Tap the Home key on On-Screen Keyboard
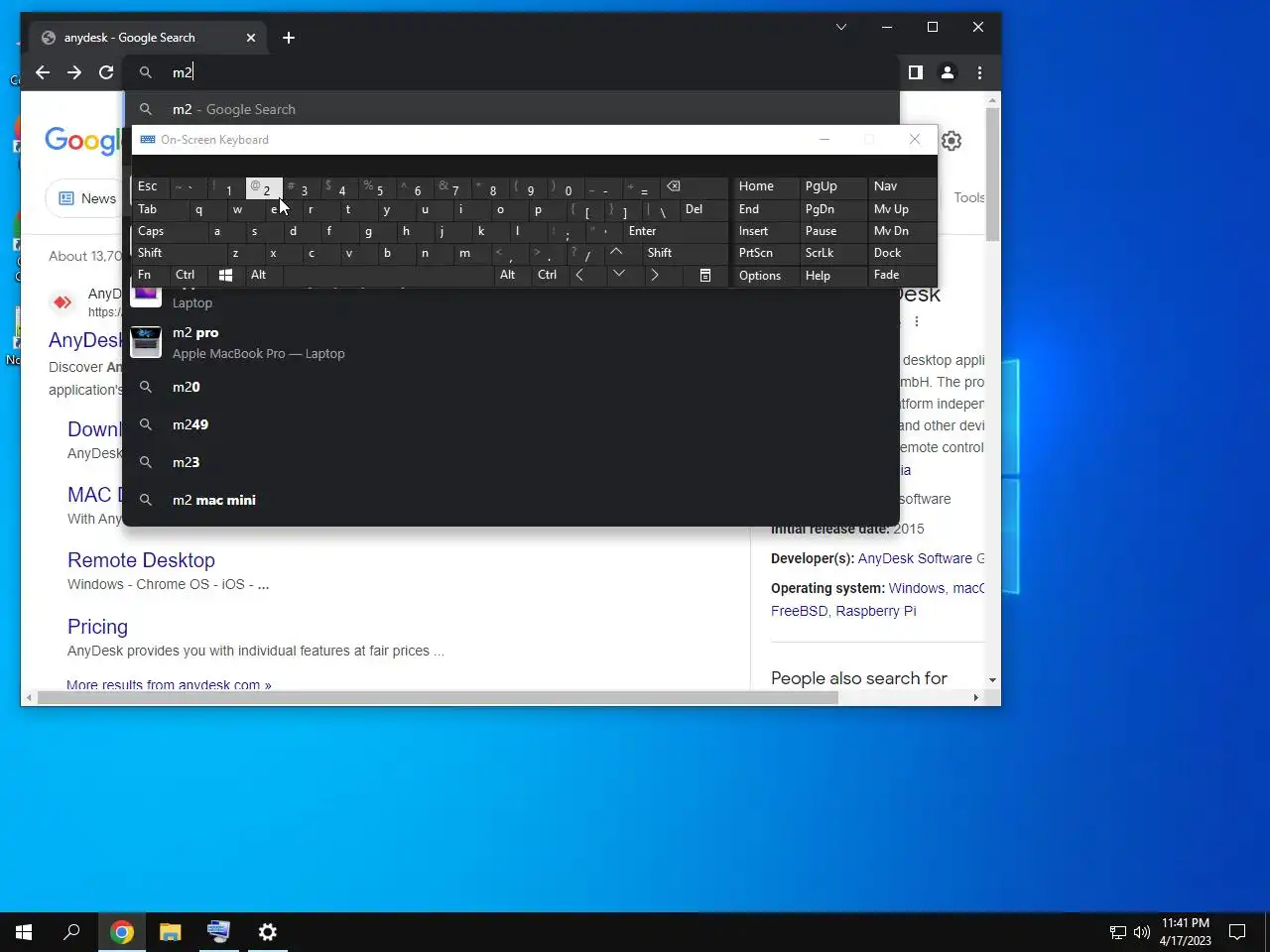 point(765,187)
